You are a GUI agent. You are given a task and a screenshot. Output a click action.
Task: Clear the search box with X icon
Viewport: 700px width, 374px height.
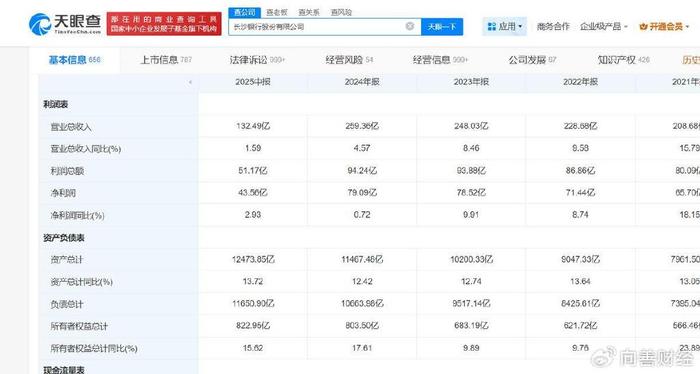409,26
